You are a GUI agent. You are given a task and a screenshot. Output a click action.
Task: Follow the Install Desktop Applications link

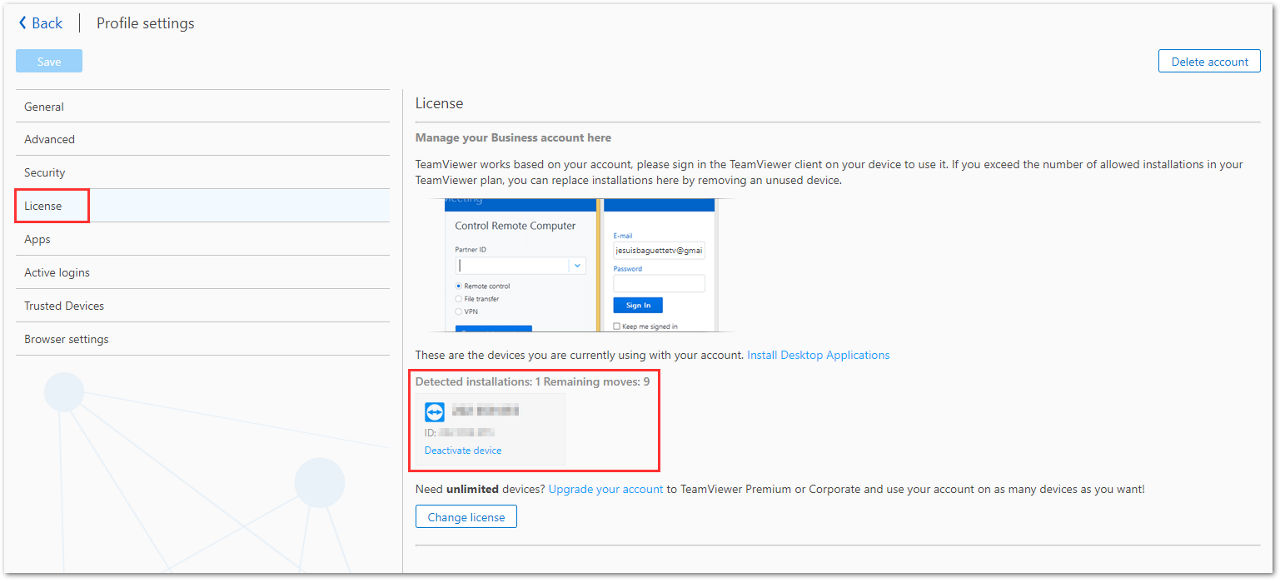818,355
